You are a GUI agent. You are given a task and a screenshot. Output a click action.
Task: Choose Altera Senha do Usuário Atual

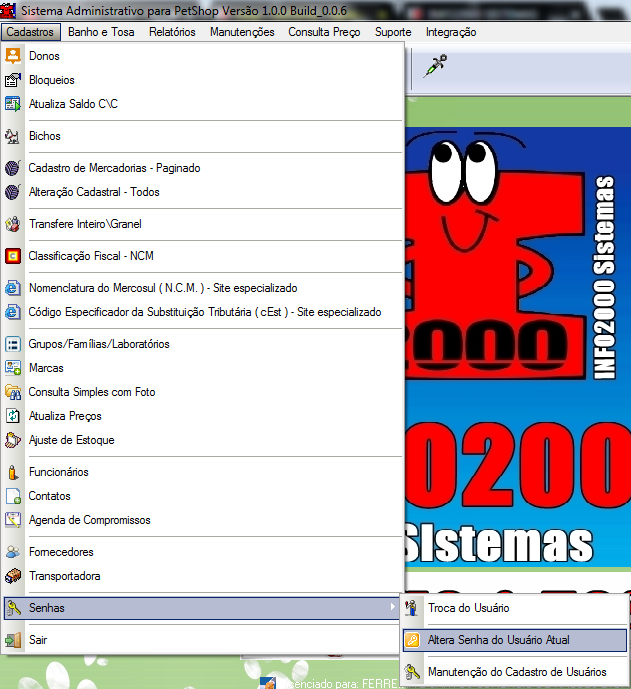pyautogui.click(x=515, y=640)
